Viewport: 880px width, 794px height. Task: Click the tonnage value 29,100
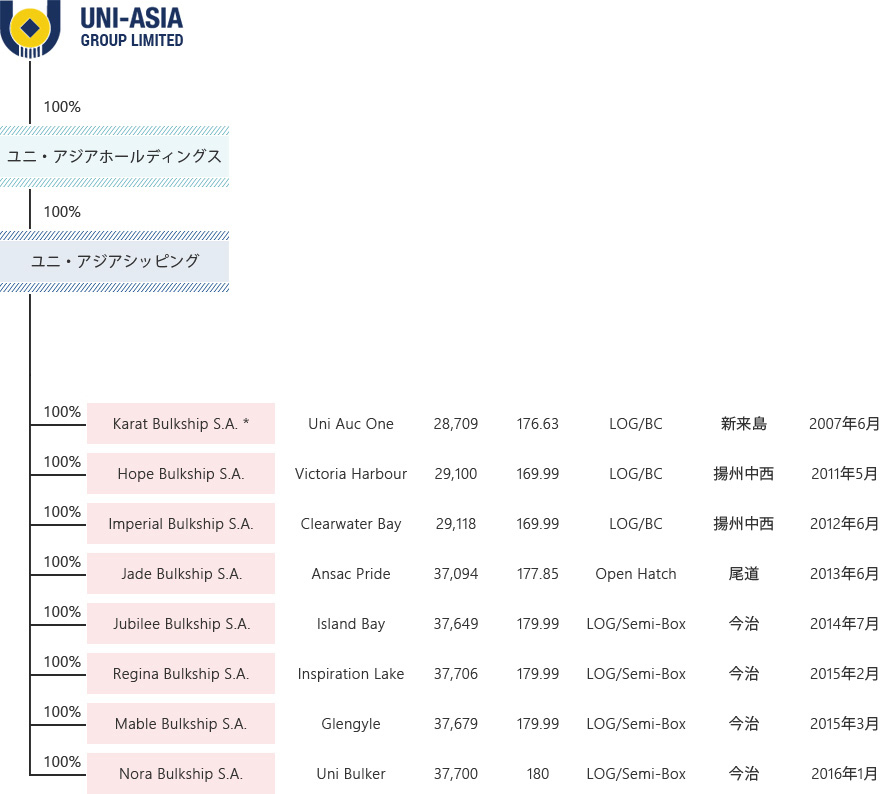456,474
